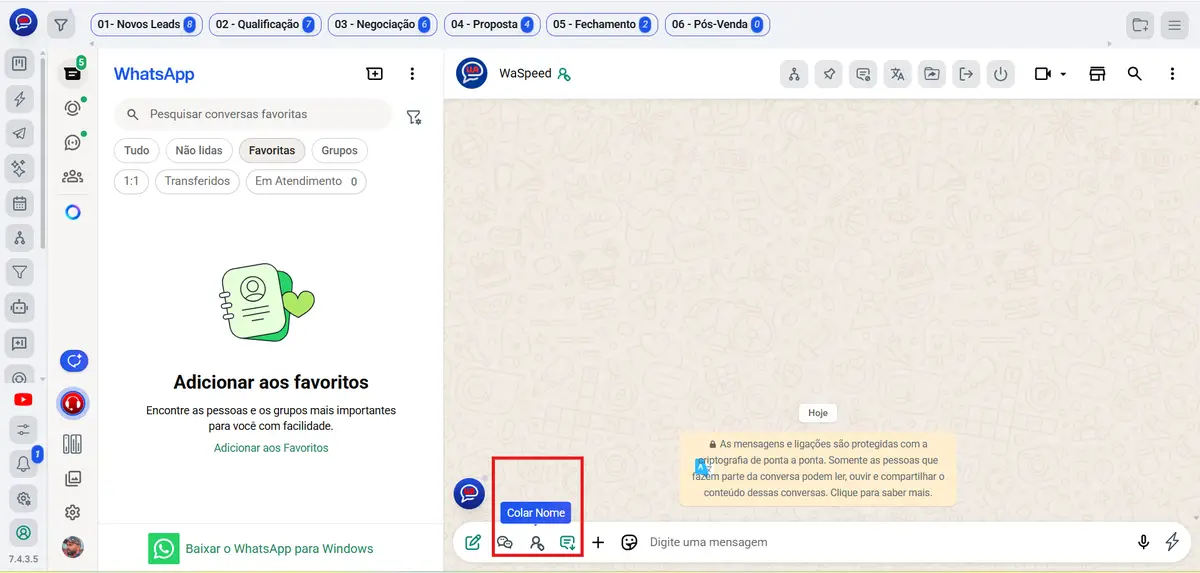This screenshot has width=1200, height=573.
Task: Open the green user profile icon in sidebar
Action: pyautogui.click(x=22, y=532)
